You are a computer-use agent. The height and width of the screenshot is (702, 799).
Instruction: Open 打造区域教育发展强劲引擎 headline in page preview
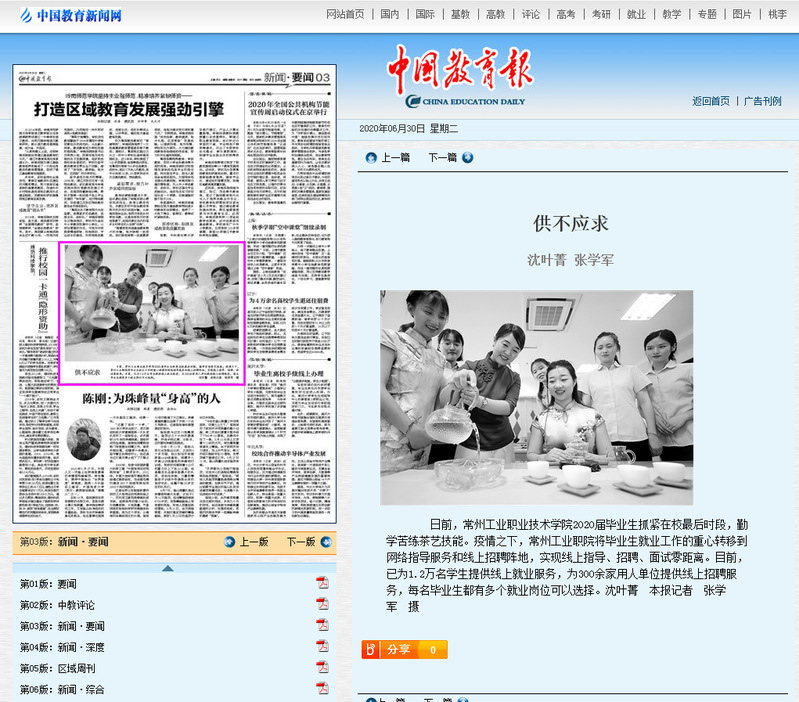[129, 109]
